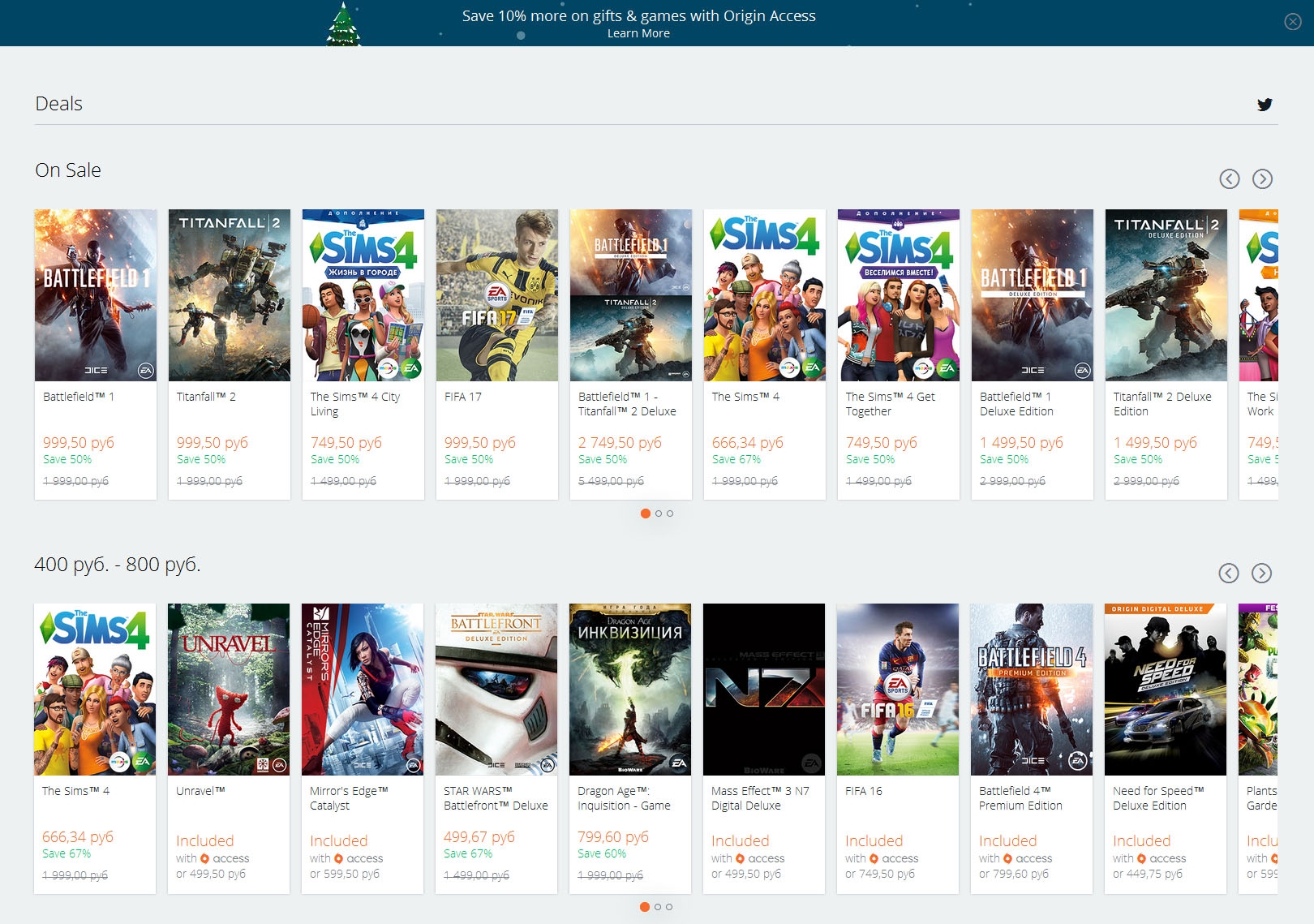The width and height of the screenshot is (1314, 924).
Task: Open the FIFA 17 cover image
Action: (497, 295)
